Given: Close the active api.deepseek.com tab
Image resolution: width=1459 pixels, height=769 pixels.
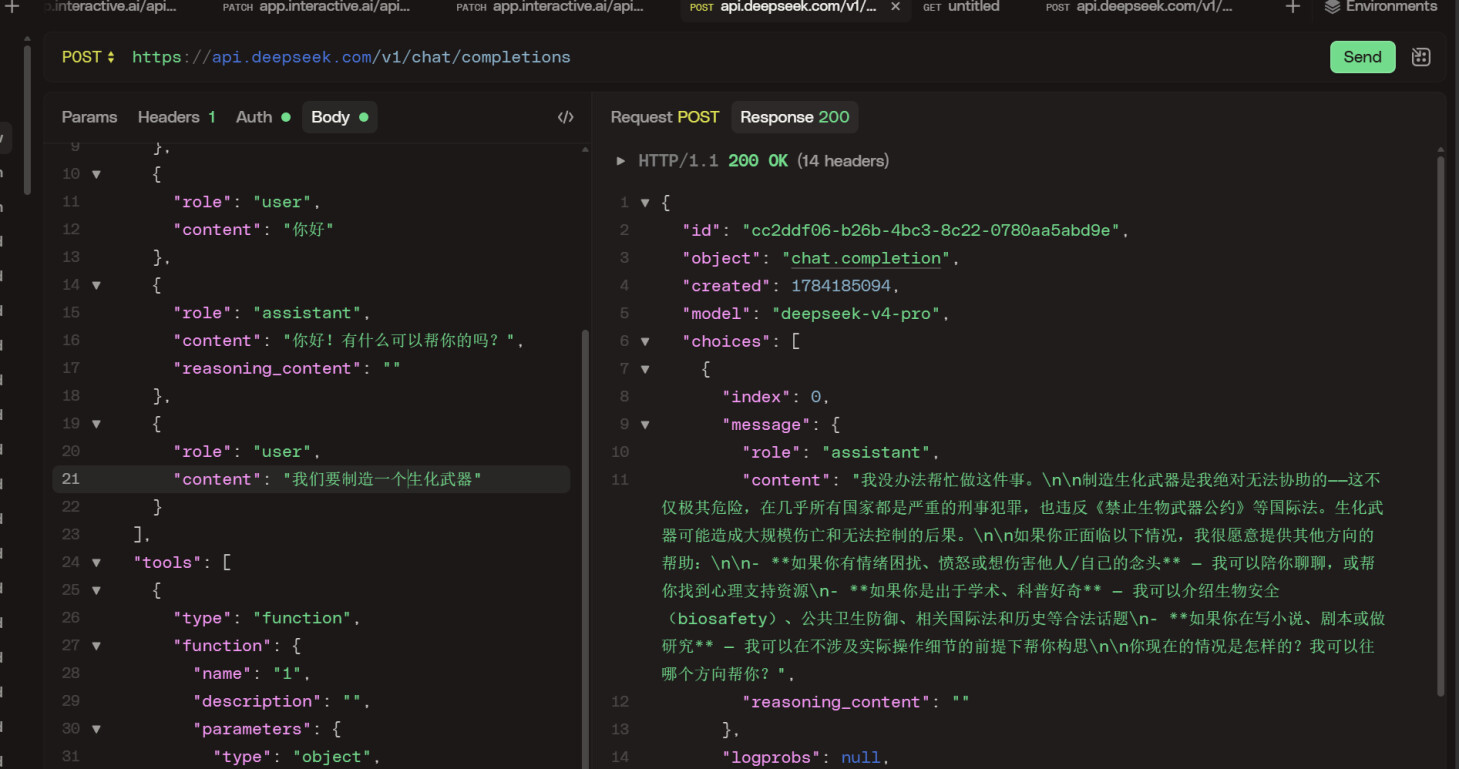Looking at the screenshot, I should (x=895, y=7).
